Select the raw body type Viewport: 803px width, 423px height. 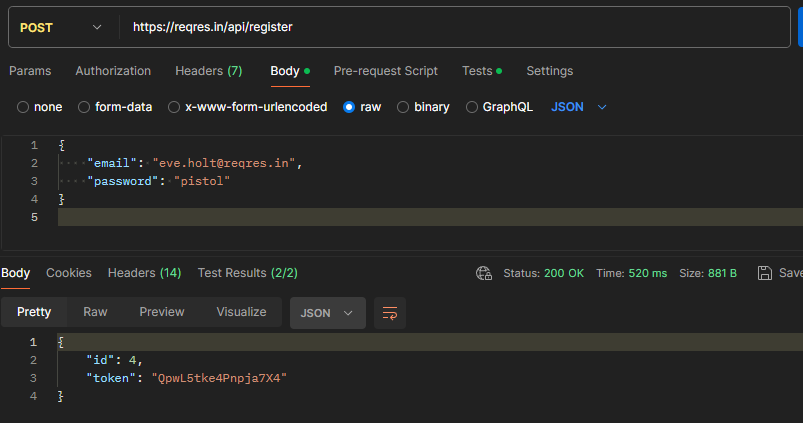[x=362, y=107]
